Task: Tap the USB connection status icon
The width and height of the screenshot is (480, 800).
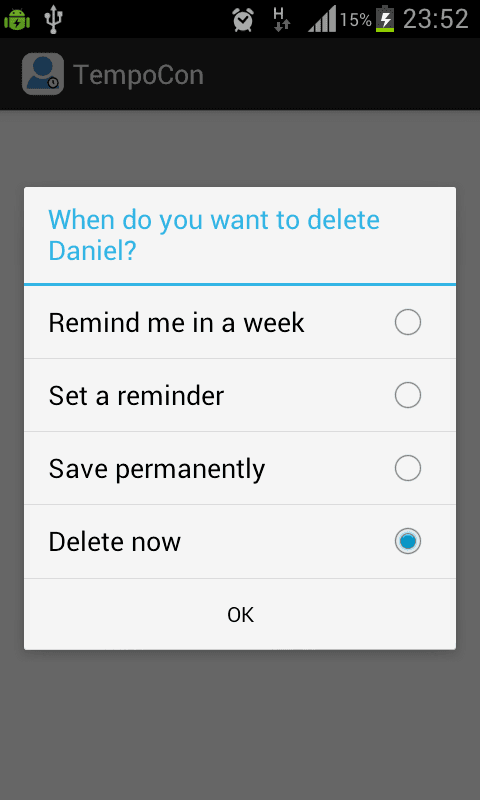Action: pyautogui.click(x=53, y=19)
